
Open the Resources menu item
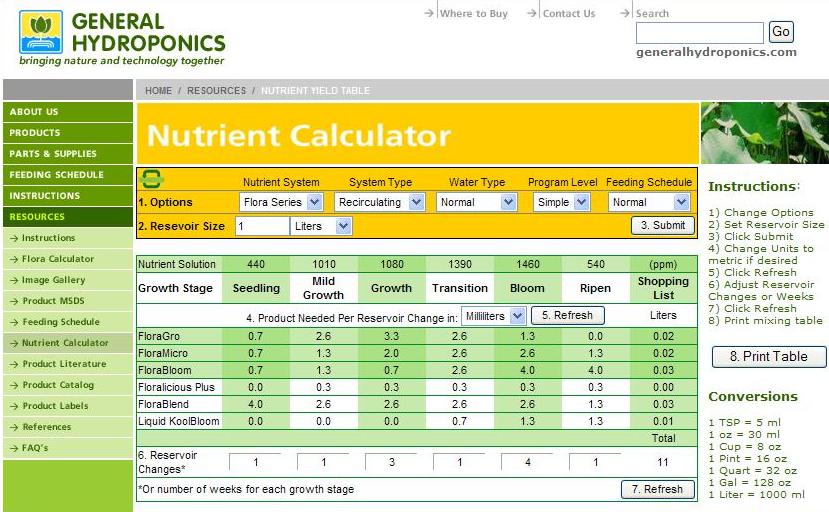coord(68,217)
